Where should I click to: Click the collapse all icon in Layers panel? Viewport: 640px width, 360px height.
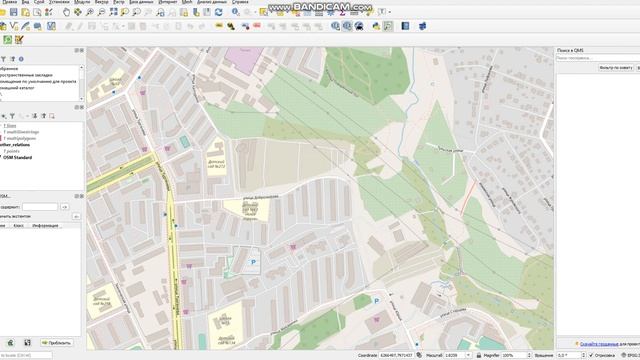pyautogui.click(x=43, y=116)
